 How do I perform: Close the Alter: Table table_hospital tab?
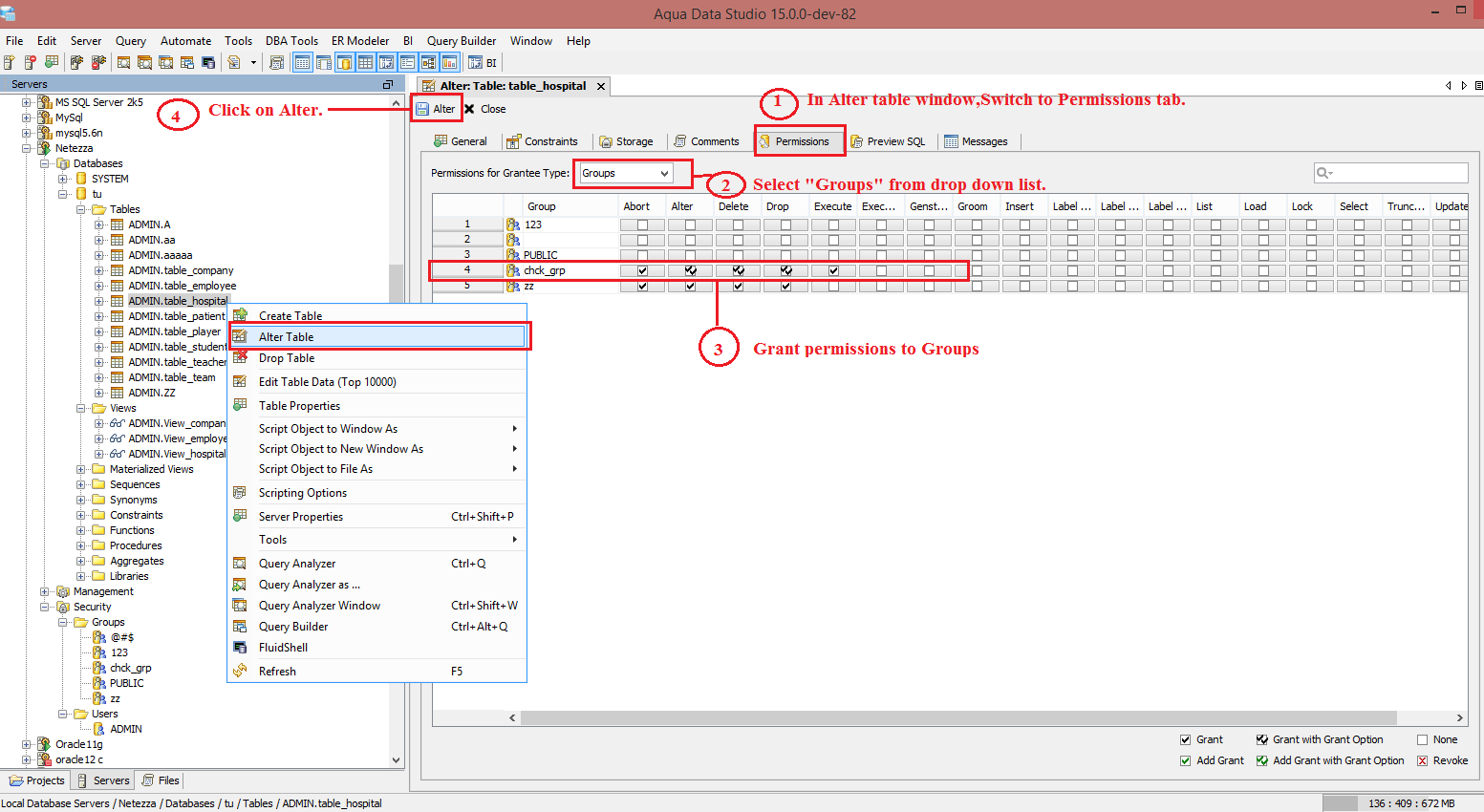click(x=601, y=86)
